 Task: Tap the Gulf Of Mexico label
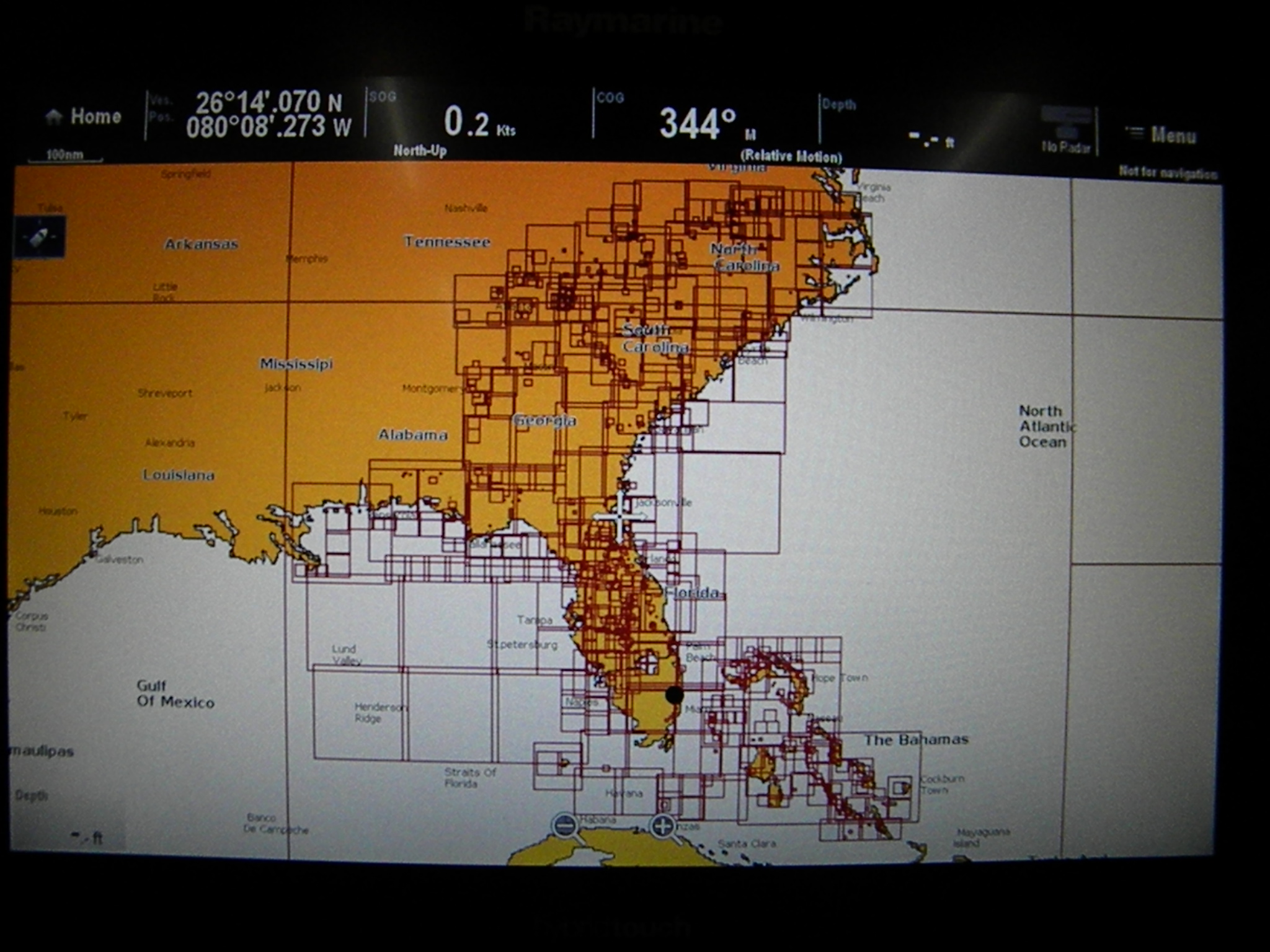175,694
